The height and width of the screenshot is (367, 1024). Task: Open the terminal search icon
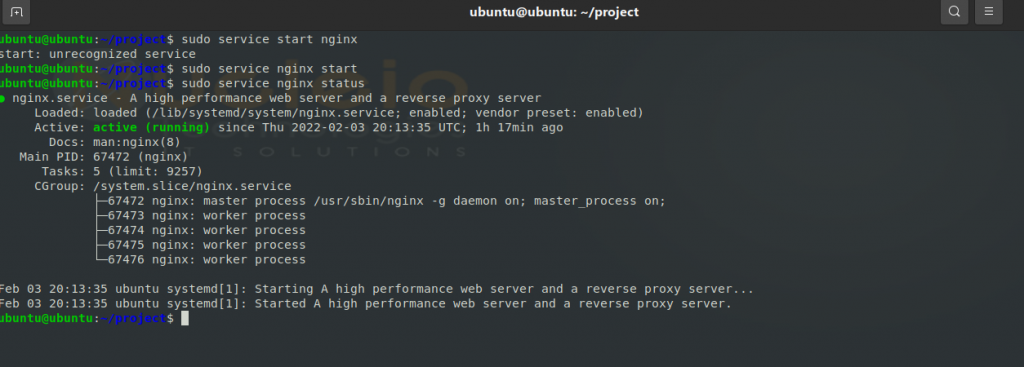pos(954,12)
